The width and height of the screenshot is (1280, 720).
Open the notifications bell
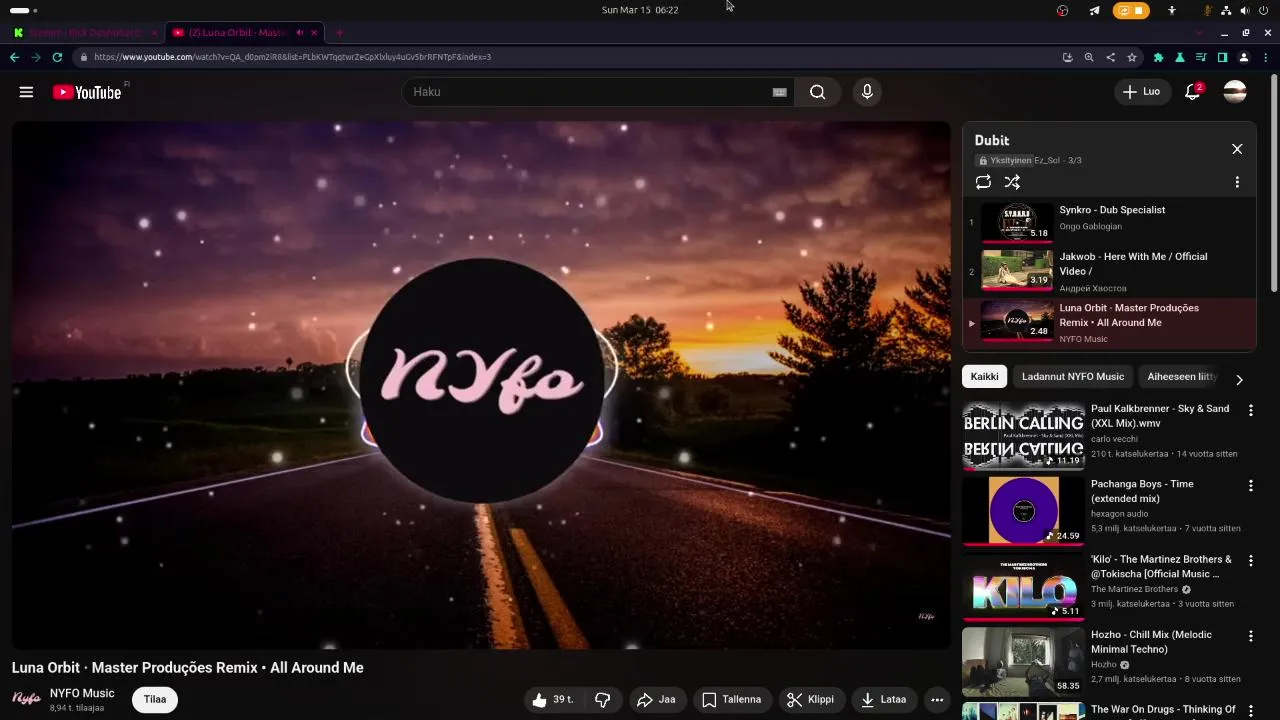(x=1192, y=92)
